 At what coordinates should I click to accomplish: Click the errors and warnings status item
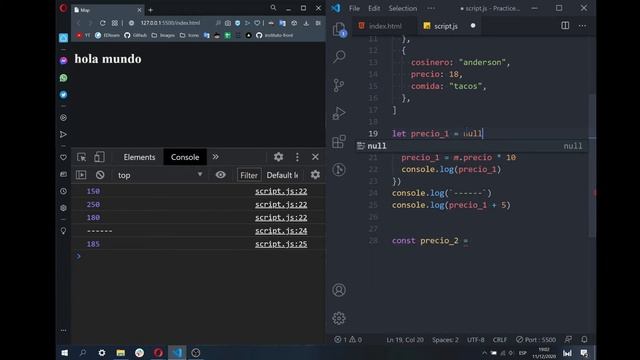[348, 340]
